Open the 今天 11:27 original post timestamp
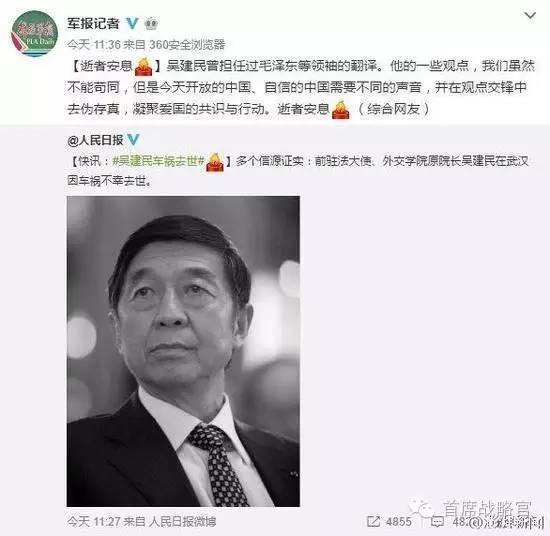 coord(94,522)
